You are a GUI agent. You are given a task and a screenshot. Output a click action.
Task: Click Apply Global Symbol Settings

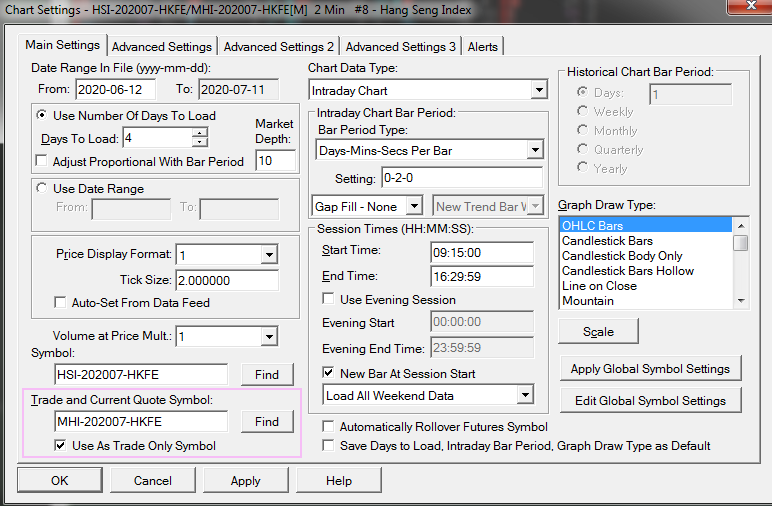[650, 369]
